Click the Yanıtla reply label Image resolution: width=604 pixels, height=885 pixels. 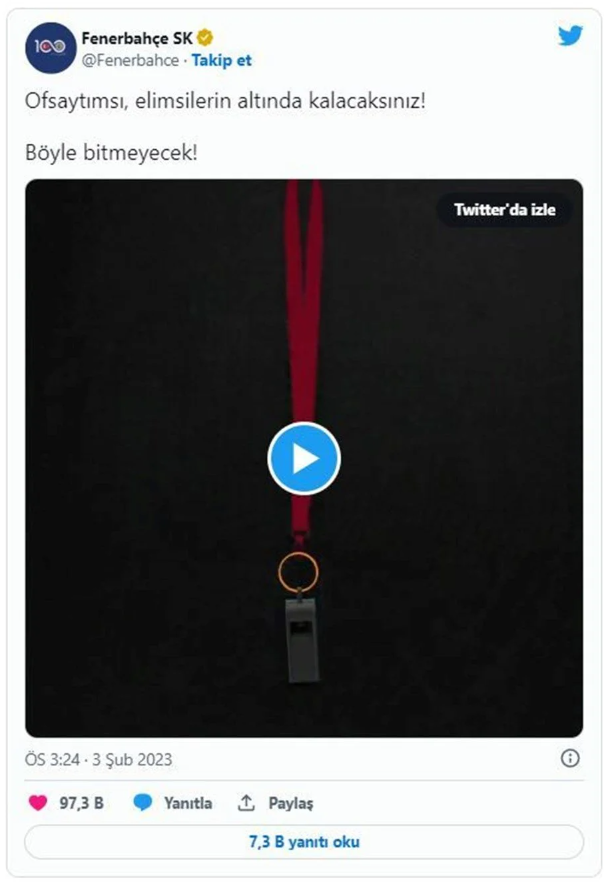(x=188, y=803)
